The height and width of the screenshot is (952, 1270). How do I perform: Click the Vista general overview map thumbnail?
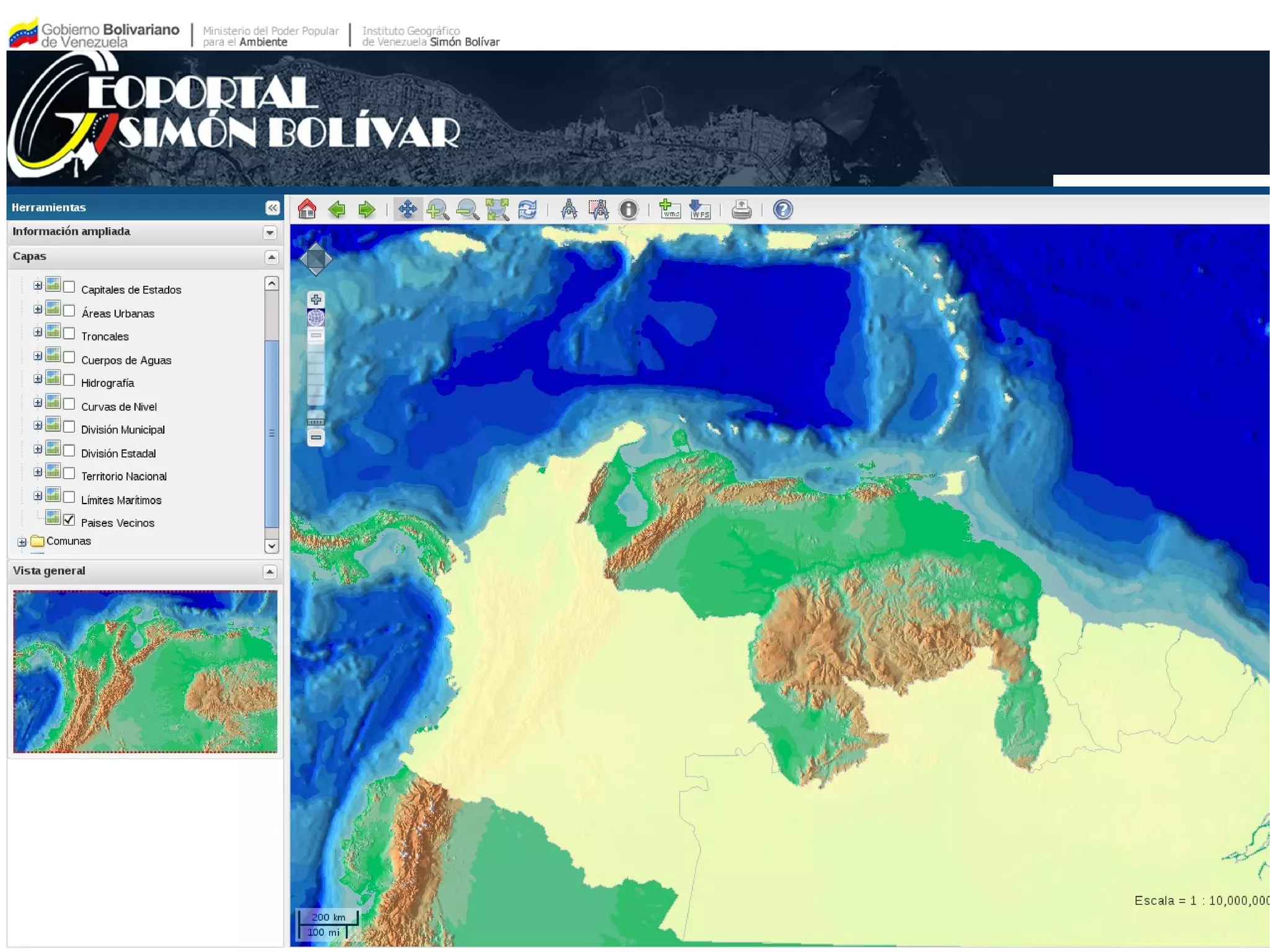tap(145, 672)
